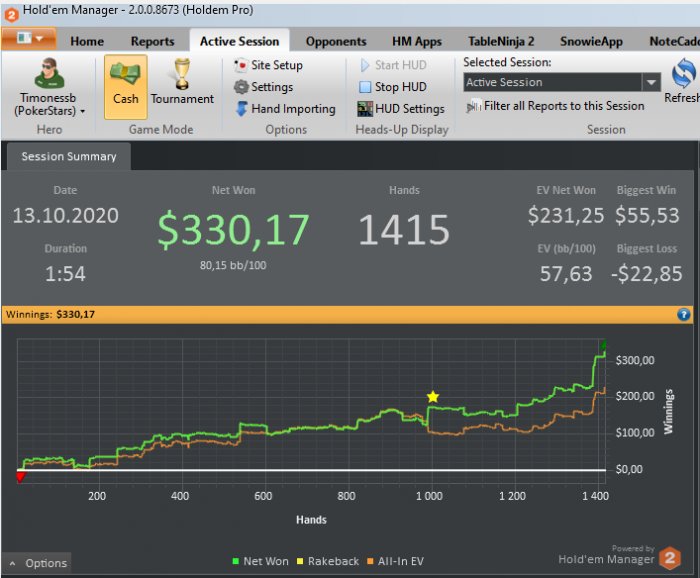Viewport: 700px width, 578px height.
Task: Click the EV bb/100 value 57,63
Action: (566, 274)
